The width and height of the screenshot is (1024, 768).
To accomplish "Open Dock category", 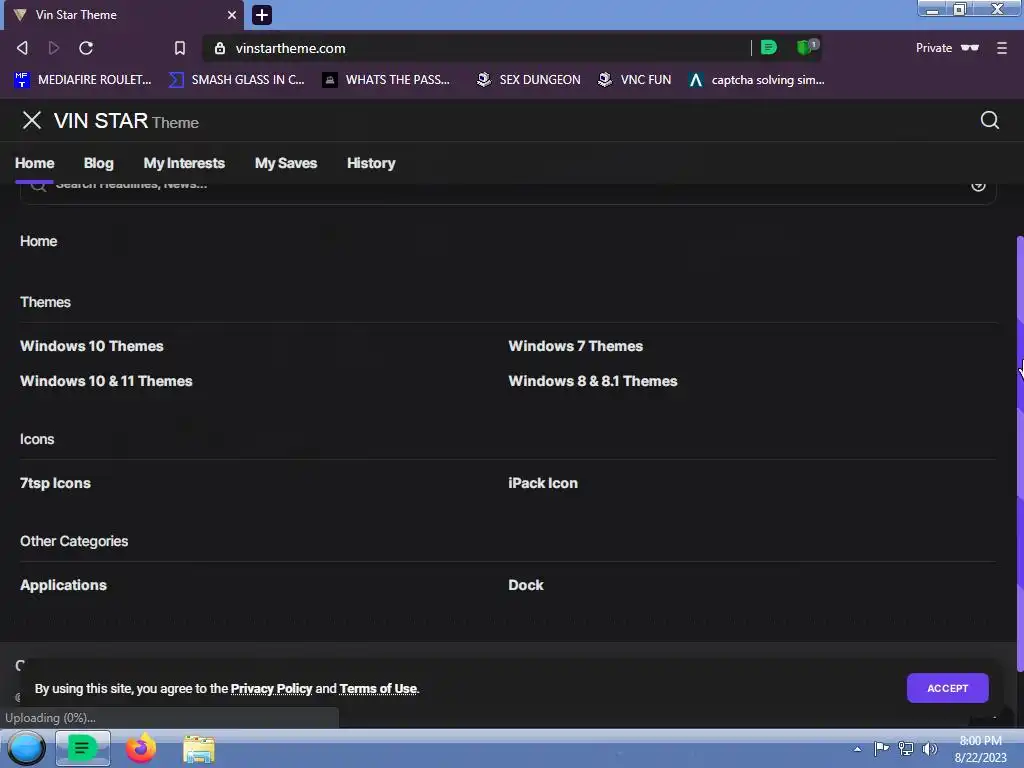I will (526, 585).
